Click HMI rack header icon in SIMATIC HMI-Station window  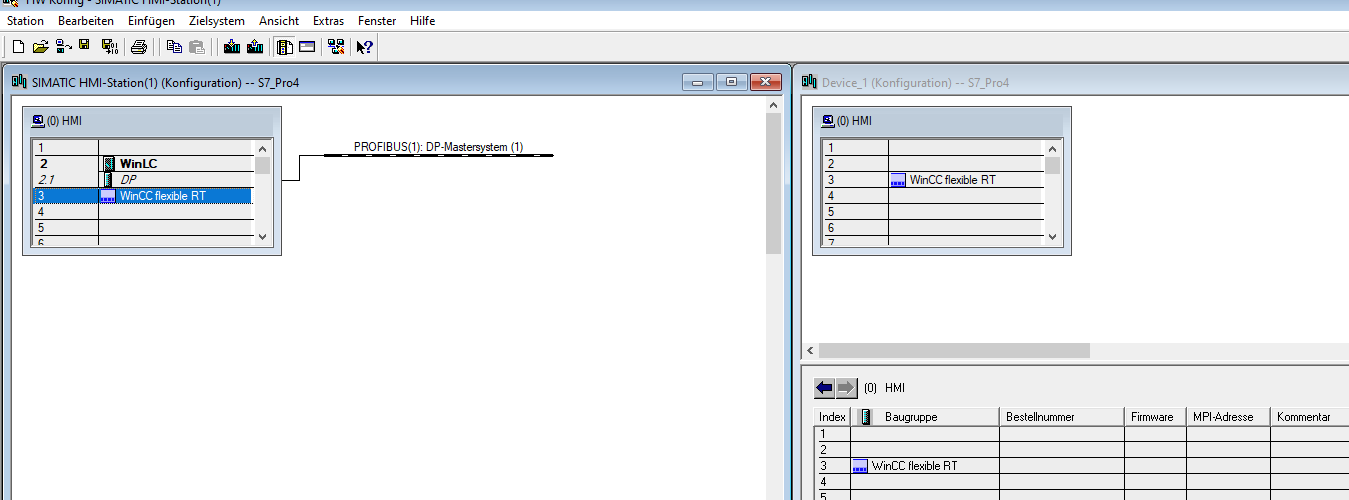[38, 120]
